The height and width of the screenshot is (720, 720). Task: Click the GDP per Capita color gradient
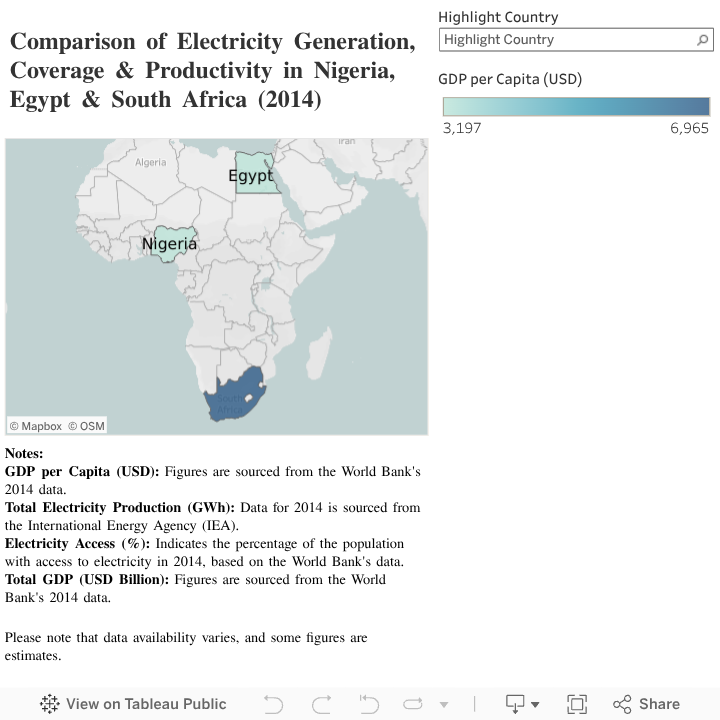[576, 106]
